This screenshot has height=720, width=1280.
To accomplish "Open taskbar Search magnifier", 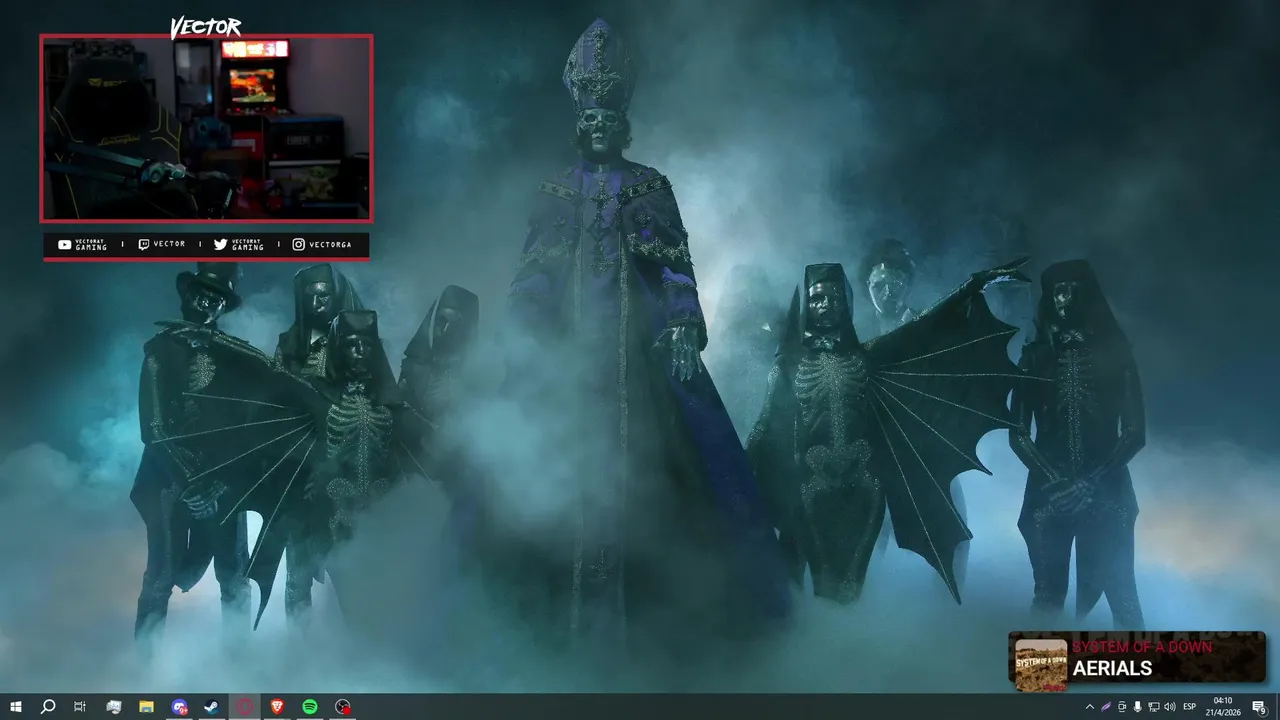I will [48, 707].
